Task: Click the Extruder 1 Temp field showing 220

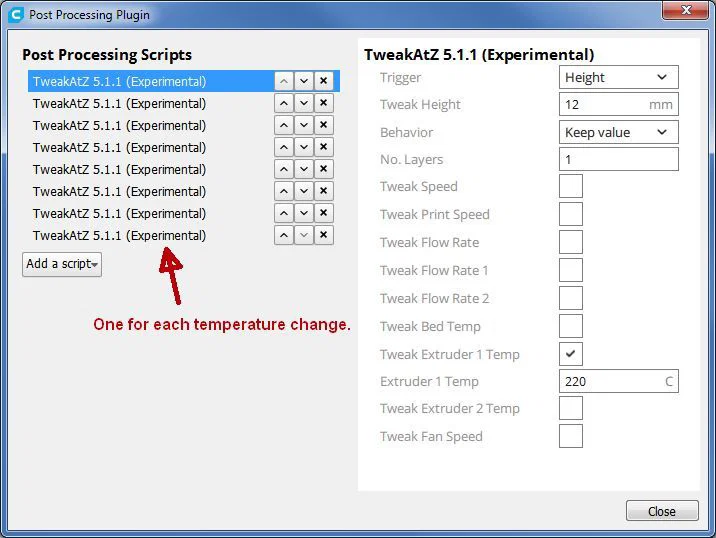Action: [619, 381]
